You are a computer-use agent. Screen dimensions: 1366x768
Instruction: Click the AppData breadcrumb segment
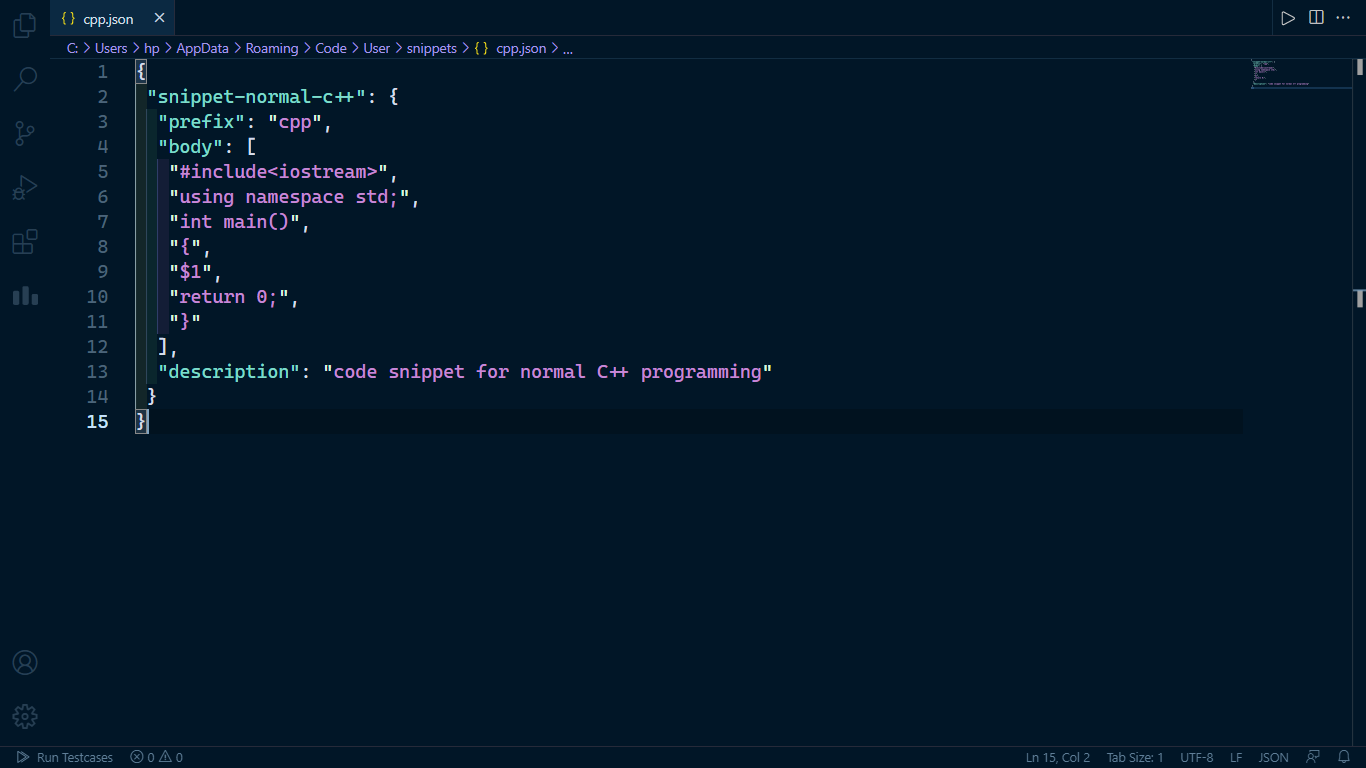pos(203,48)
